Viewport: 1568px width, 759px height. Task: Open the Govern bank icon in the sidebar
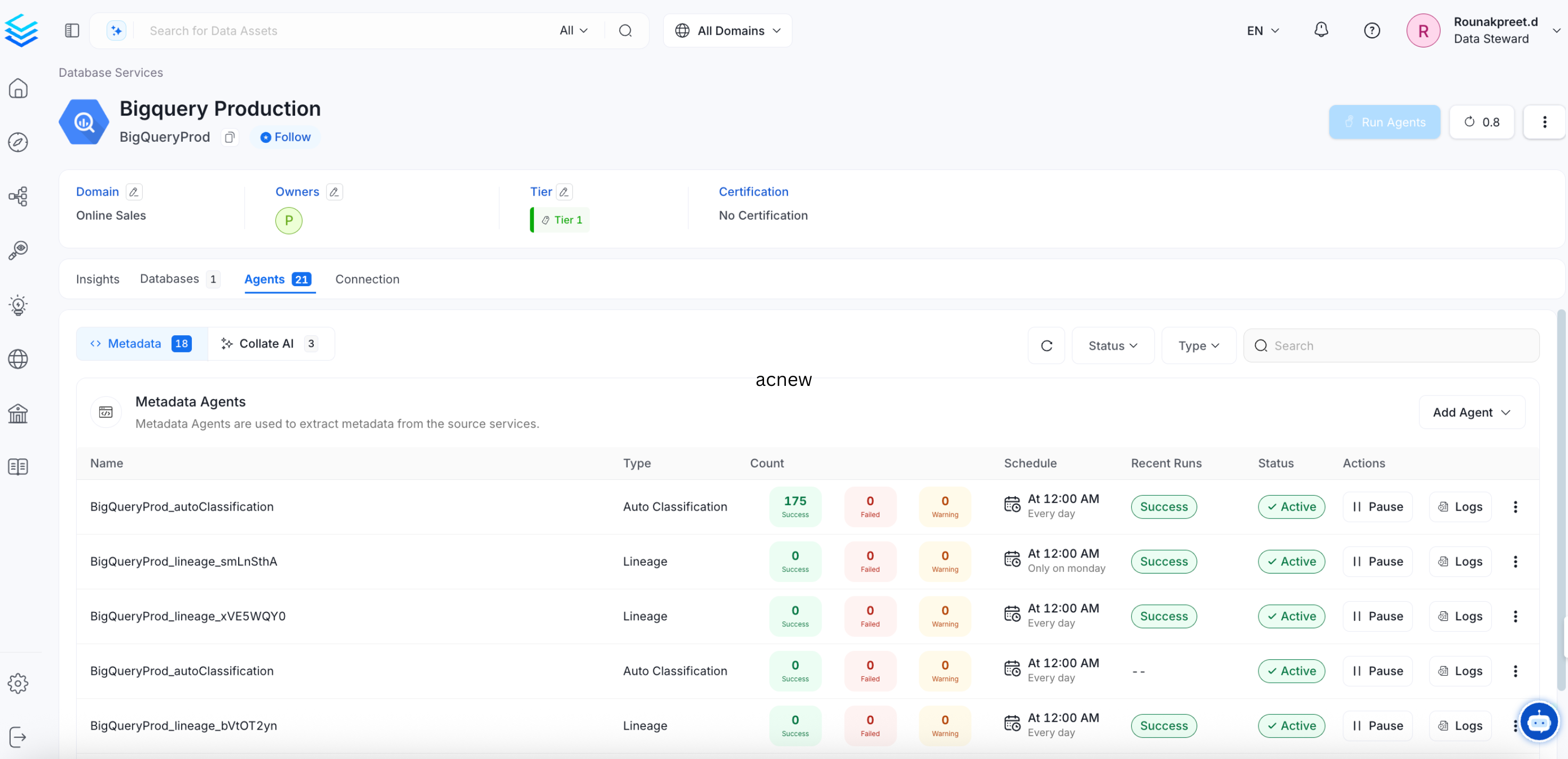18,414
